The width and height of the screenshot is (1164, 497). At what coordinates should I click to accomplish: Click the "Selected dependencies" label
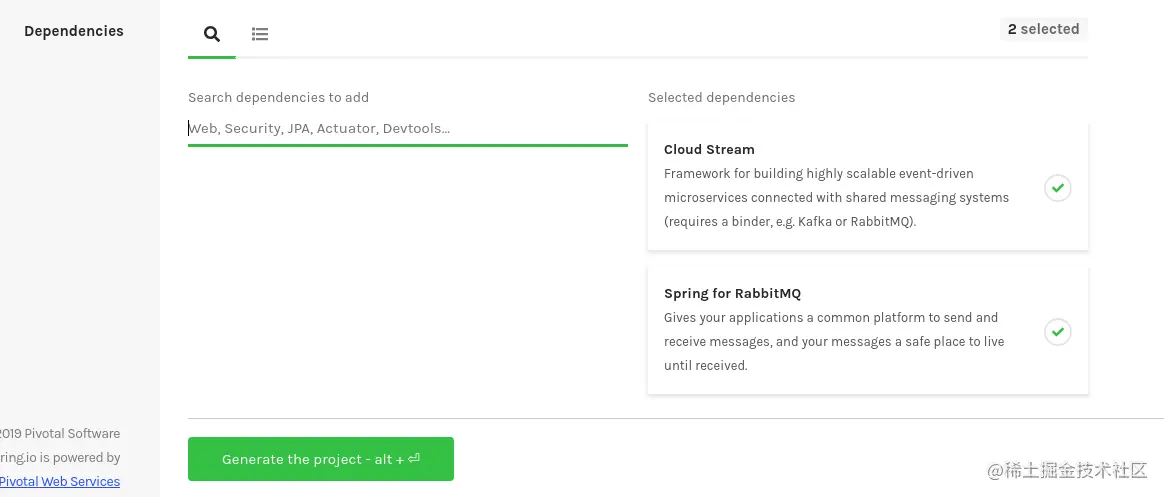(721, 97)
